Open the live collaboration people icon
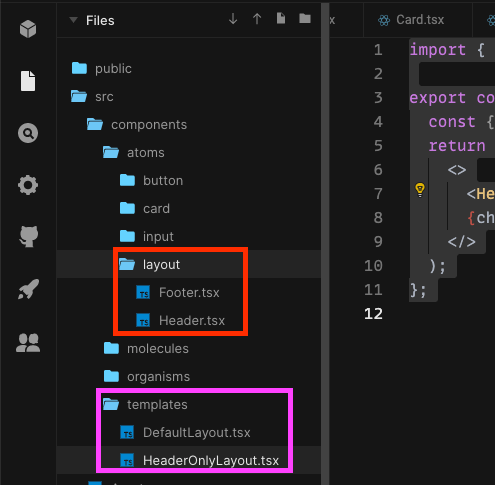The height and width of the screenshot is (485, 495). click(28, 343)
